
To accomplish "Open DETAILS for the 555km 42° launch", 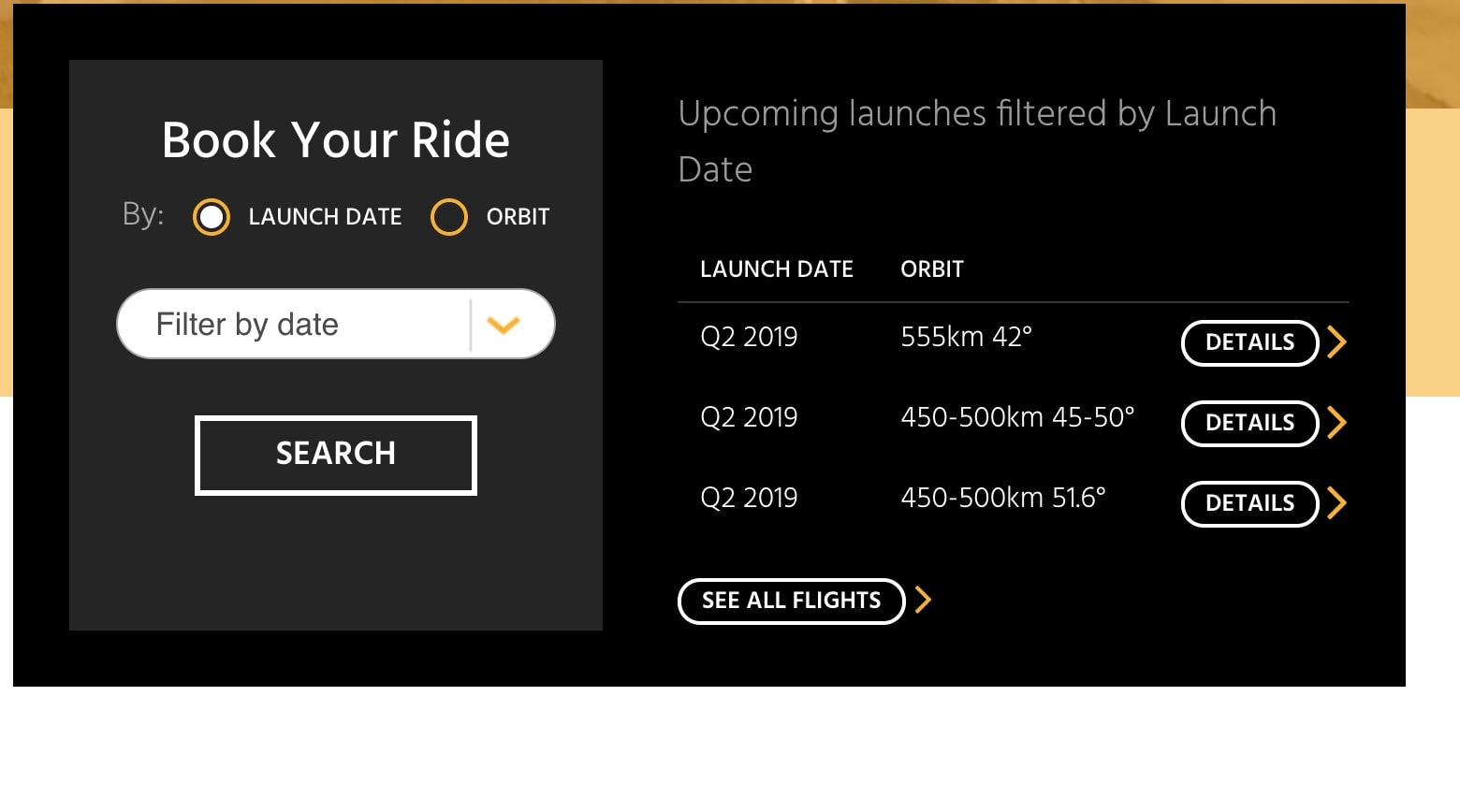I will click(1249, 342).
